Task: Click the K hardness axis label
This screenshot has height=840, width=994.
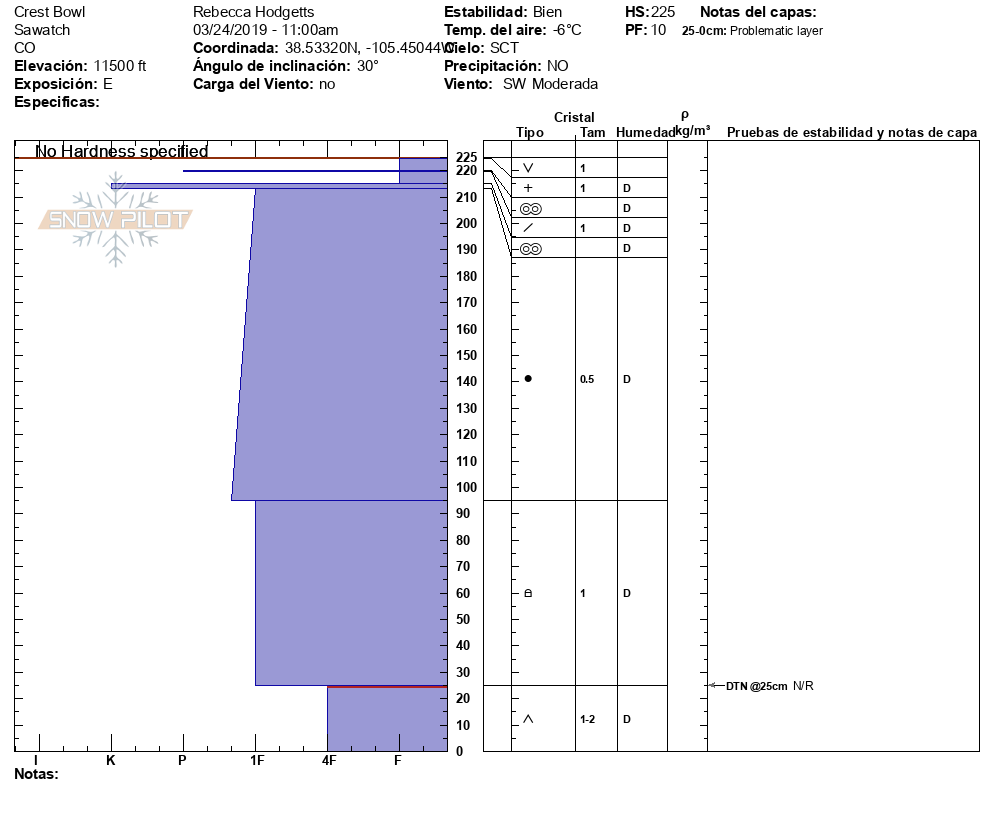Action: coord(110,760)
